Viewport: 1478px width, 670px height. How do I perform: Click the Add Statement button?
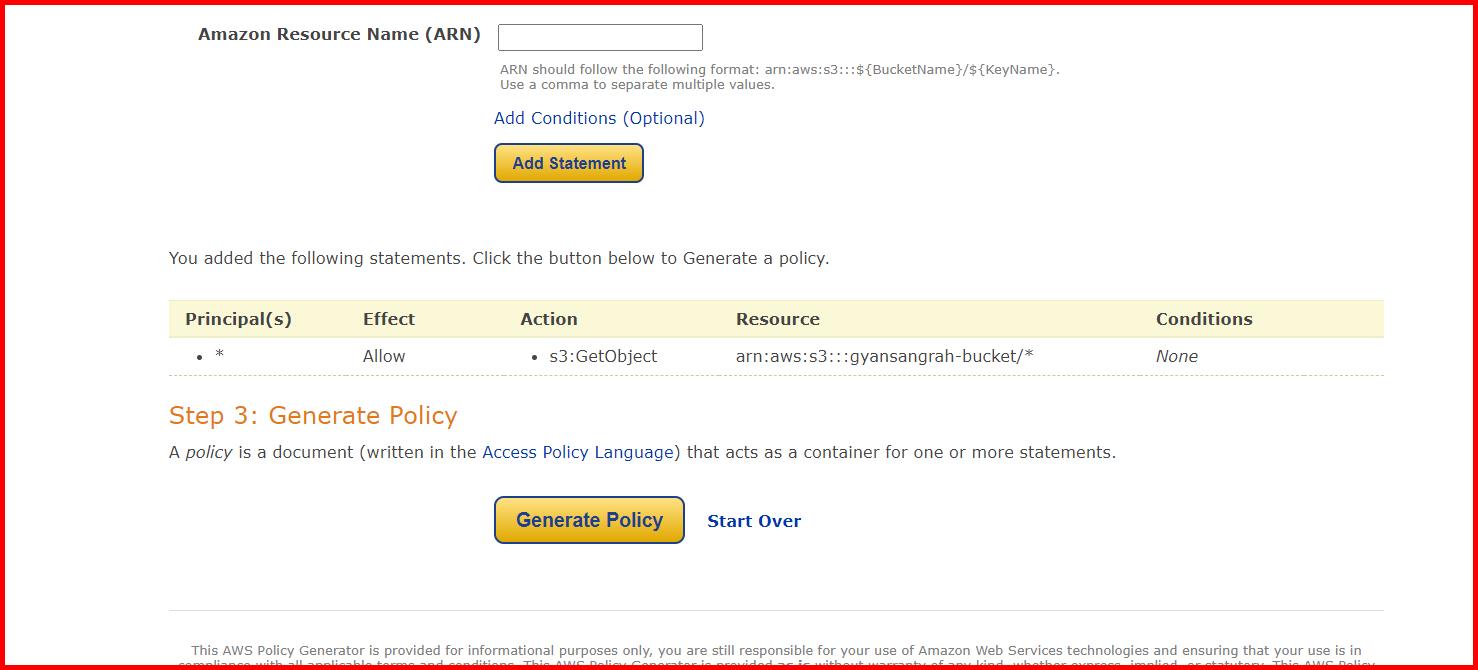point(568,162)
